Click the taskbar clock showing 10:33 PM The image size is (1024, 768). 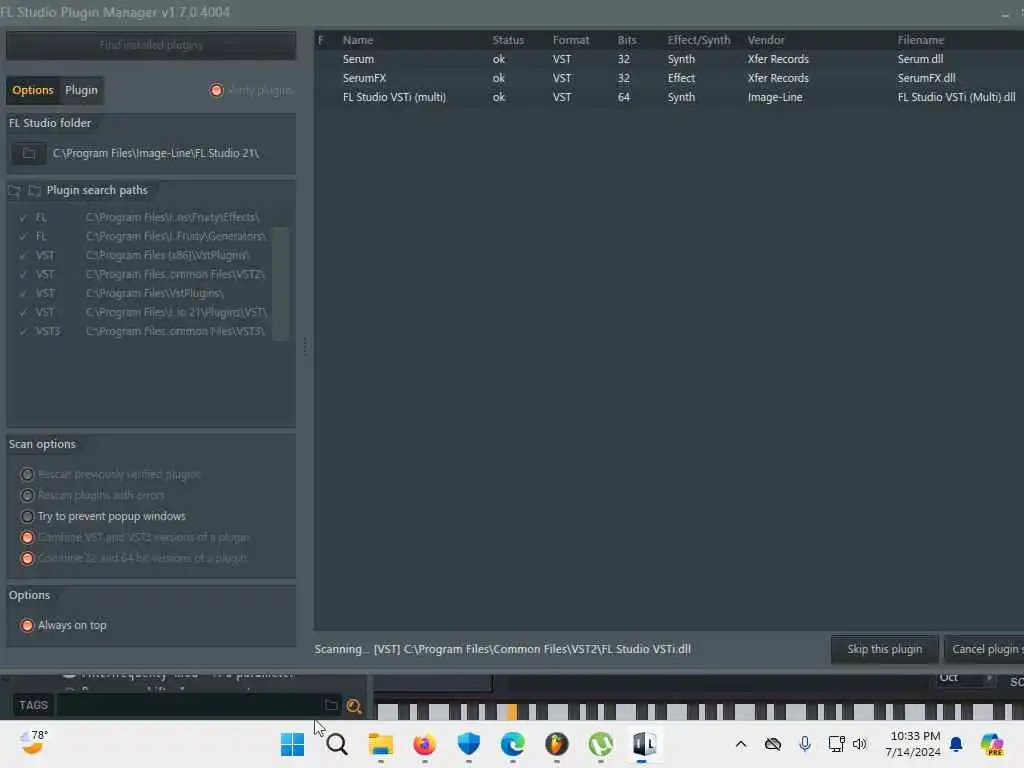tap(914, 744)
